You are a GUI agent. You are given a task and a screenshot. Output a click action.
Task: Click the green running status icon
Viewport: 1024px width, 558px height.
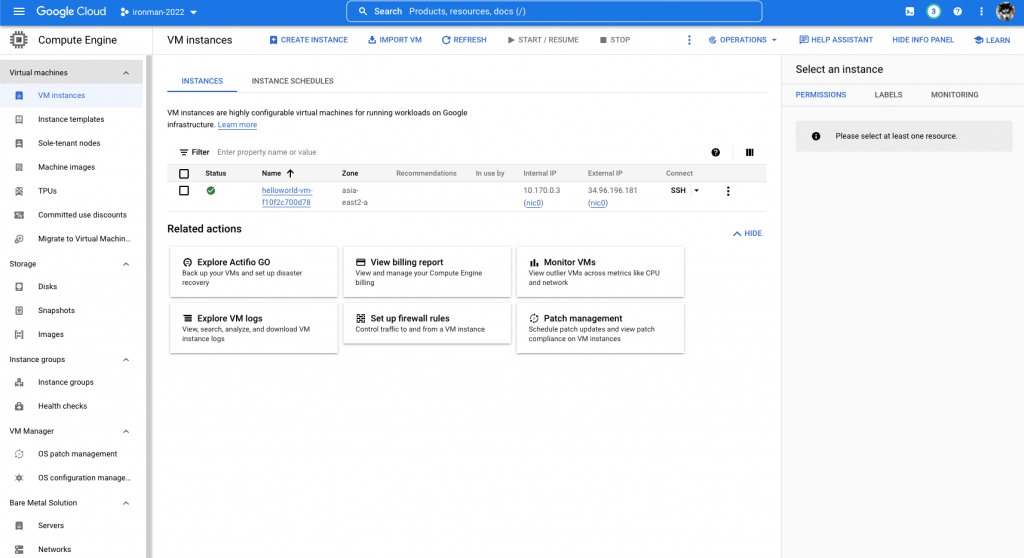[210, 191]
